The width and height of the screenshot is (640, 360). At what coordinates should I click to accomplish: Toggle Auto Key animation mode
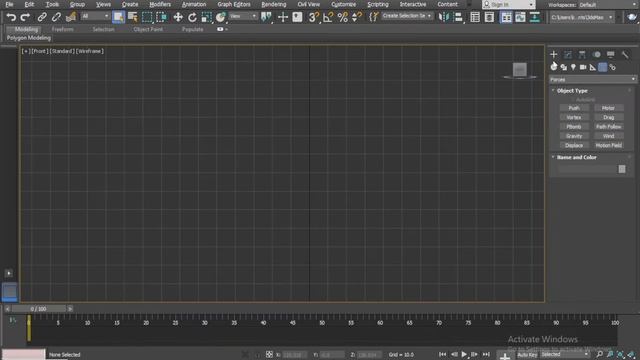pyautogui.click(x=527, y=355)
